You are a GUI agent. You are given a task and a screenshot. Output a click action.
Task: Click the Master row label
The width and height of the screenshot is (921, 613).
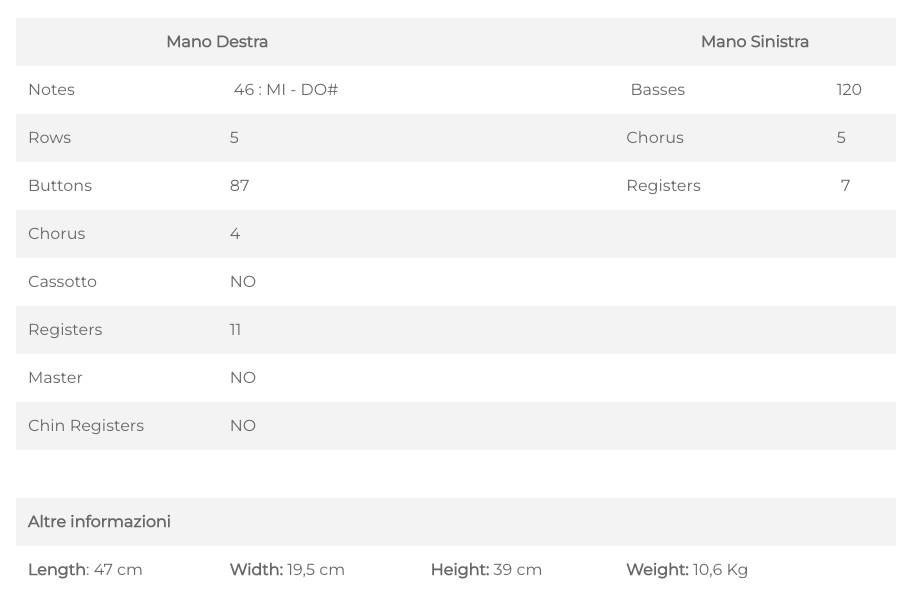[56, 378]
